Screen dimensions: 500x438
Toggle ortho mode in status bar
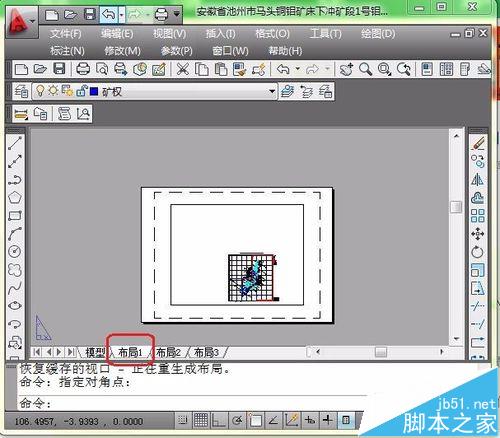219,420
